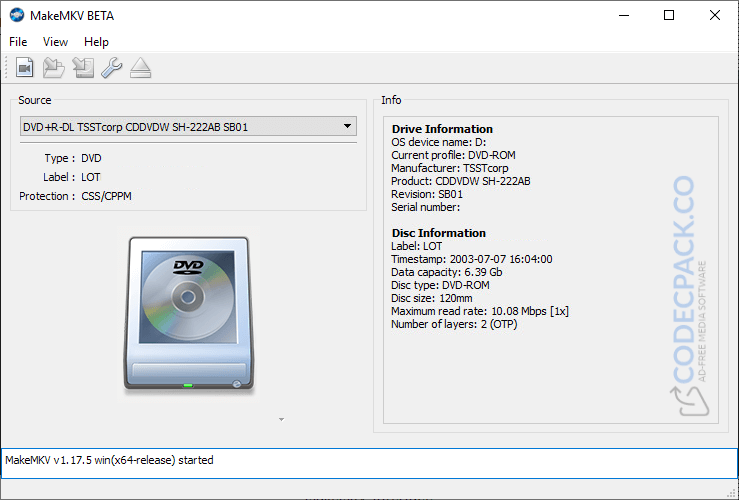Click 'Product: CDDVDW SH-222AB' line
739x500 pixels.
click(x=460, y=181)
